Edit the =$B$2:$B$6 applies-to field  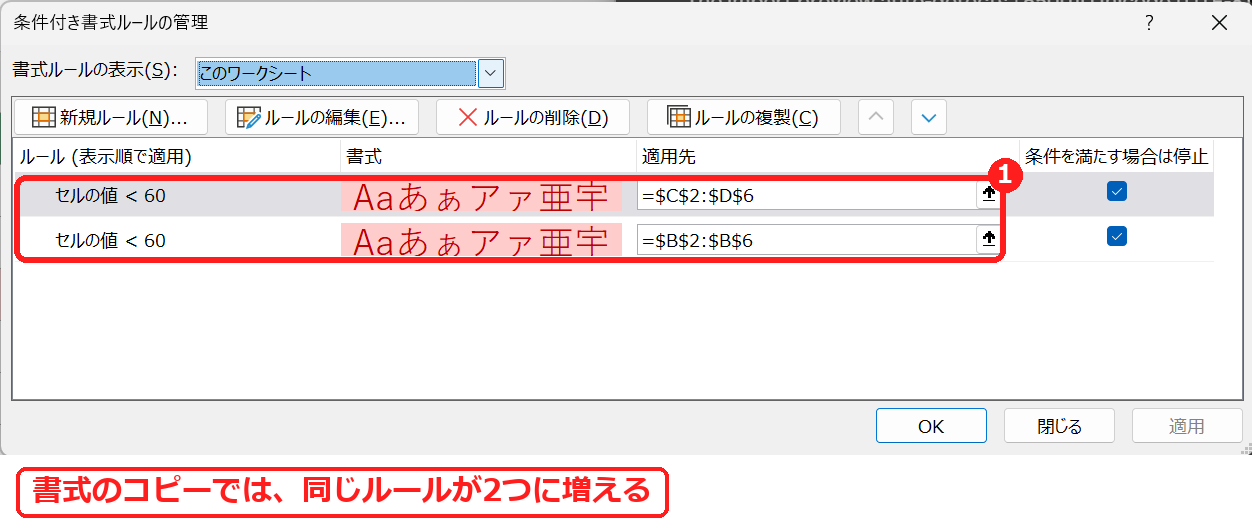pyautogui.click(x=807, y=240)
